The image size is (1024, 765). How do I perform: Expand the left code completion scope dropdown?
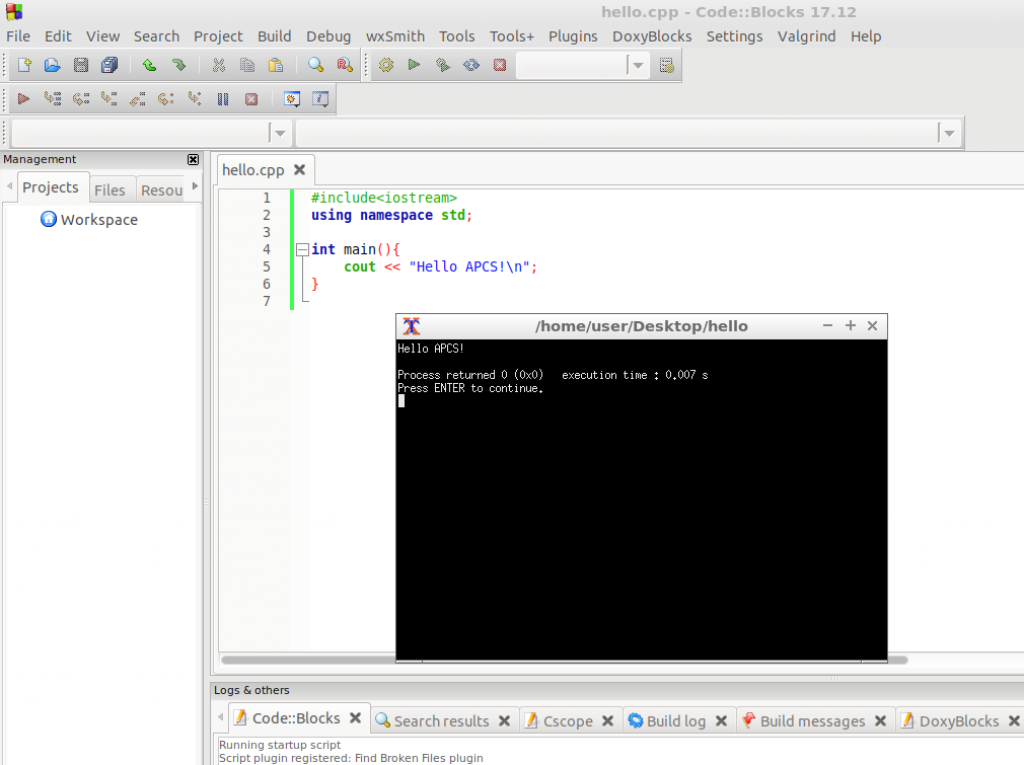pyautogui.click(x=280, y=133)
